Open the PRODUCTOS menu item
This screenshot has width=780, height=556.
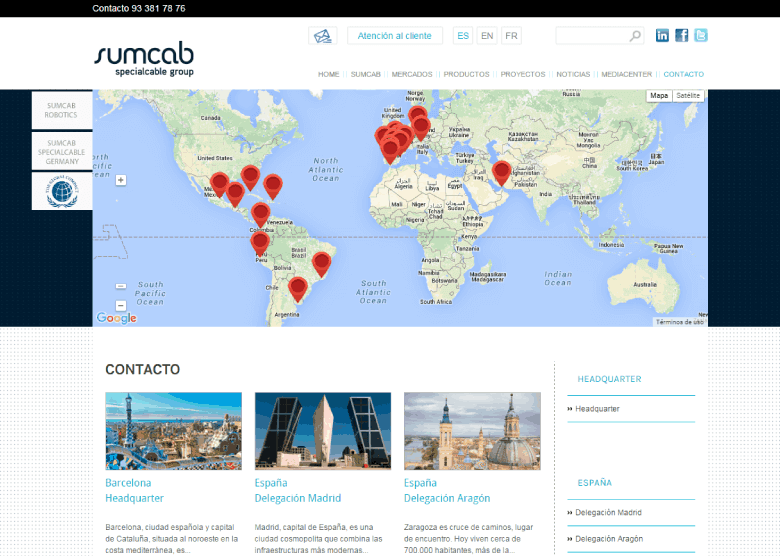[467, 74]
